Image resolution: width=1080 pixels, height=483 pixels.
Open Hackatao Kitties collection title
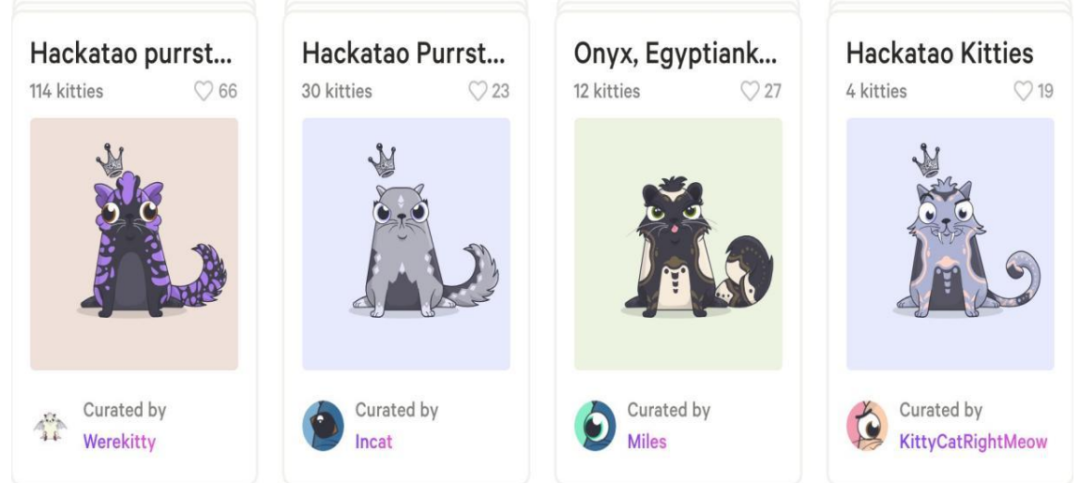click(x=939, y=54)
